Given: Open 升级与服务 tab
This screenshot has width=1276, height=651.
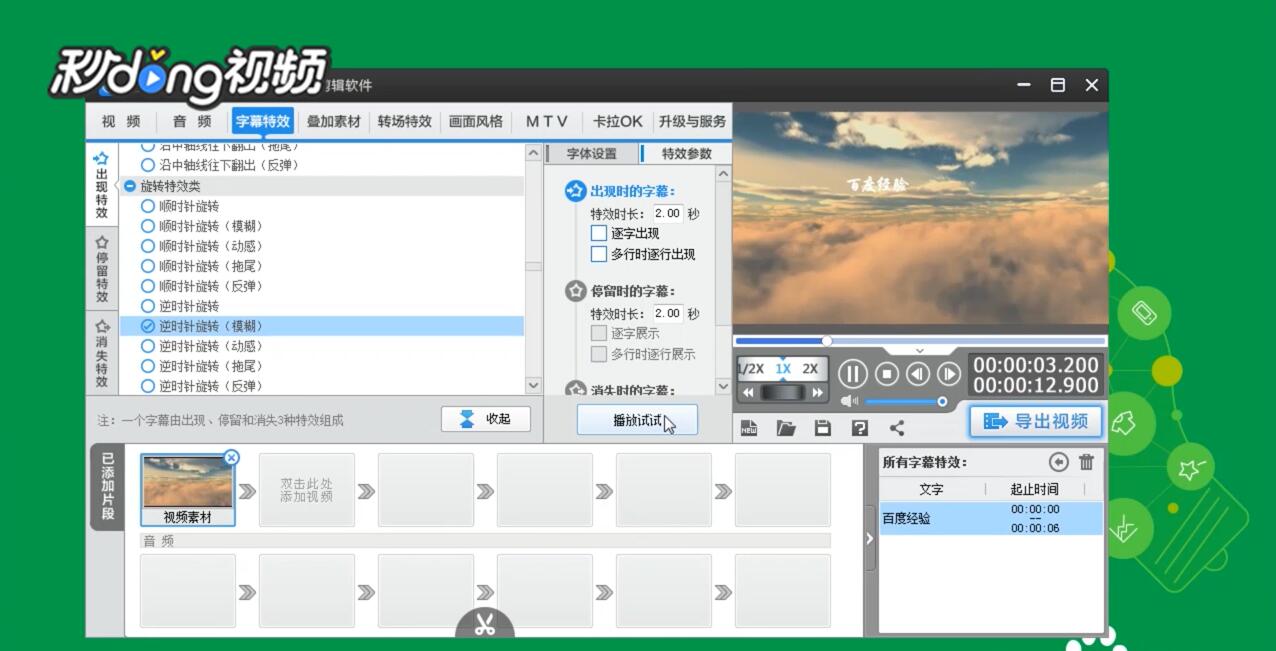Looking at the screenshot, I should [692, 121].
